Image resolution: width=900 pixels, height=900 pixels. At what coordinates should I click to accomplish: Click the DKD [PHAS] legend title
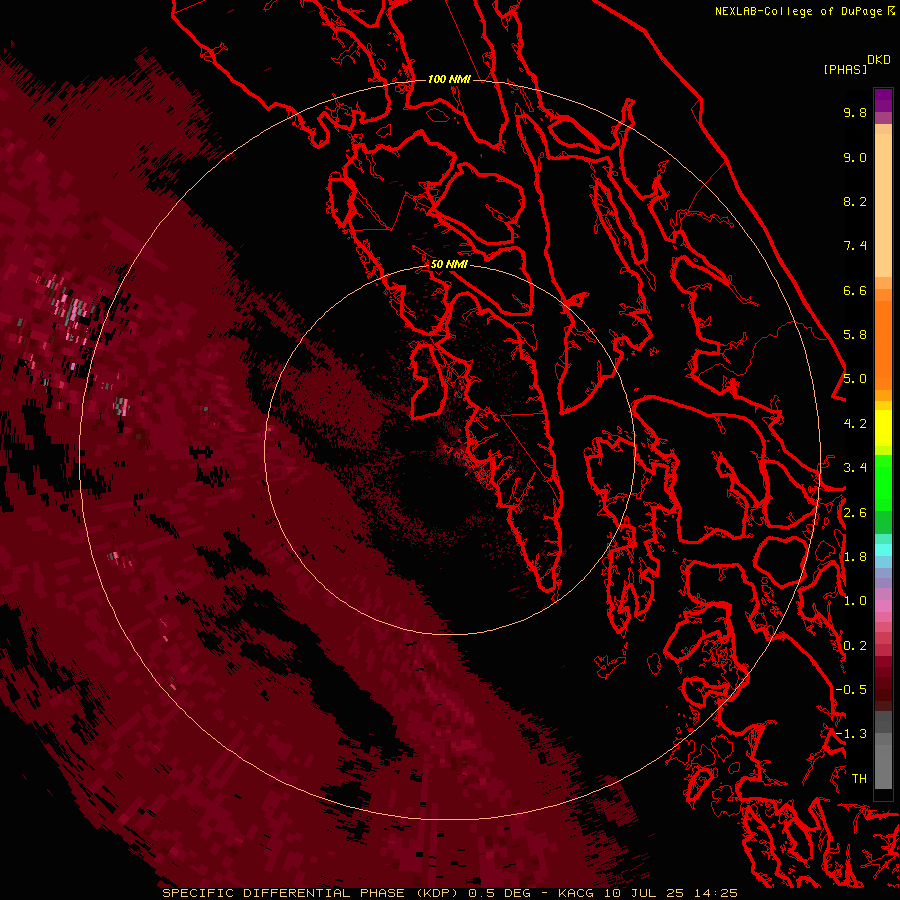point(857,64)
